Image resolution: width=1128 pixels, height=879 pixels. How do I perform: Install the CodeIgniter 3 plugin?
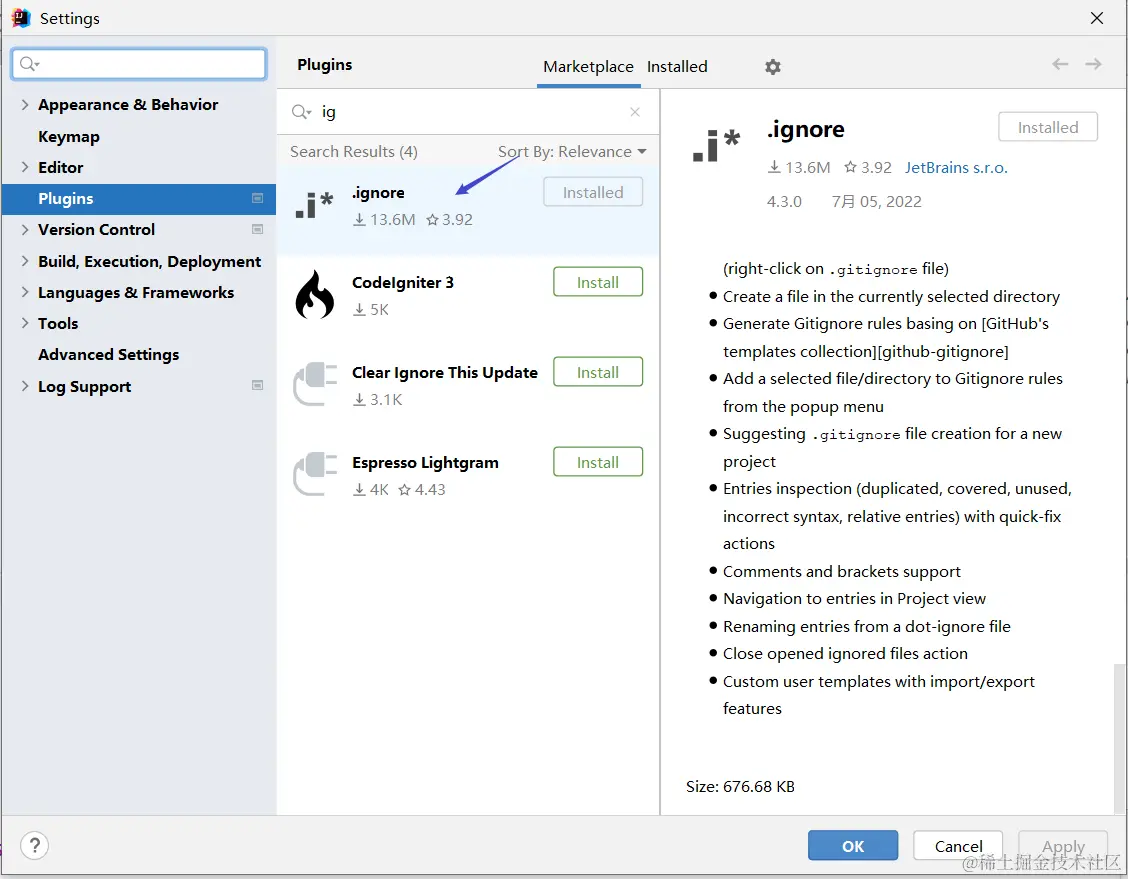[598, 282]
